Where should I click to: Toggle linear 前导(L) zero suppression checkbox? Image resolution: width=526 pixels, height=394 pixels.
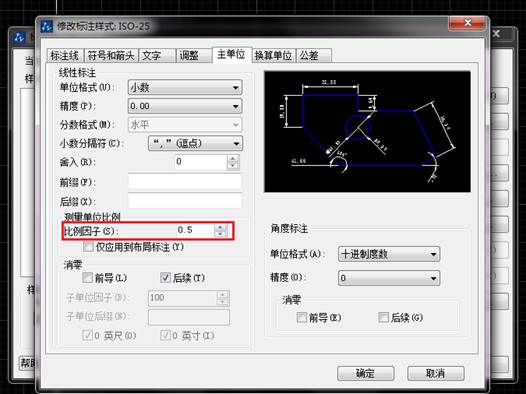click(x=88, y=278)
